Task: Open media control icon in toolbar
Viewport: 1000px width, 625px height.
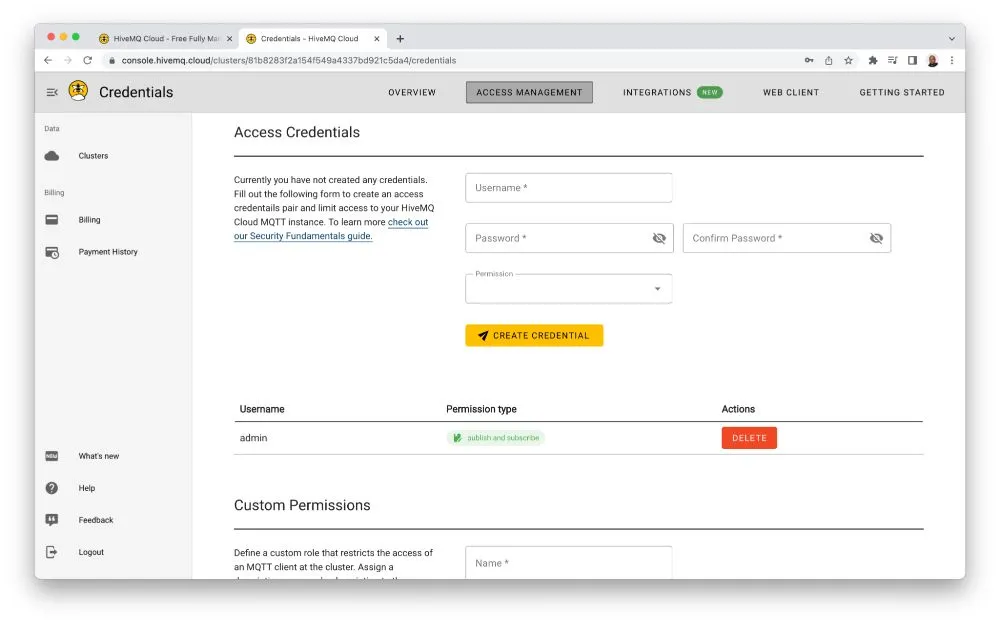Action: coord(892,60)
